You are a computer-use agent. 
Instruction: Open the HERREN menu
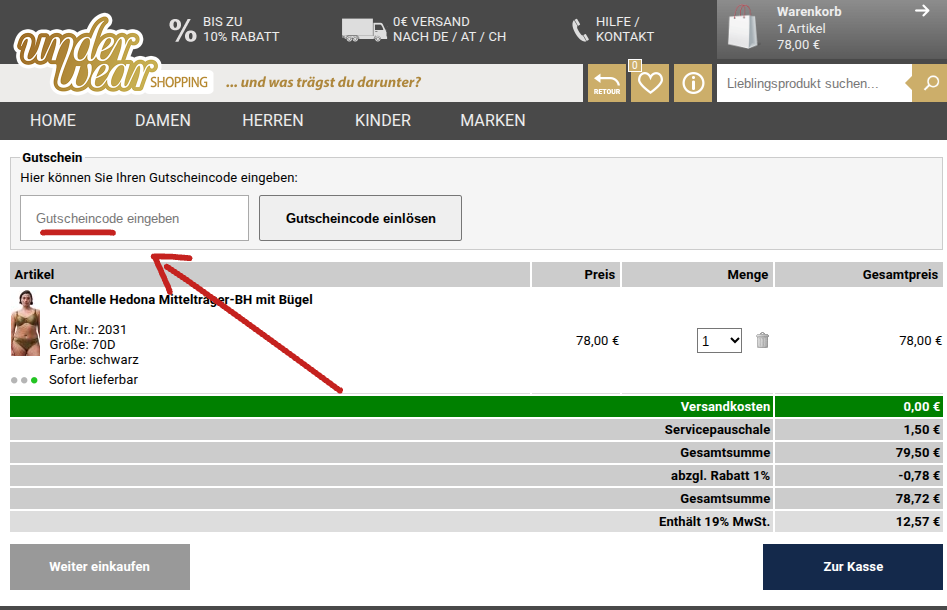click(272, 120)
